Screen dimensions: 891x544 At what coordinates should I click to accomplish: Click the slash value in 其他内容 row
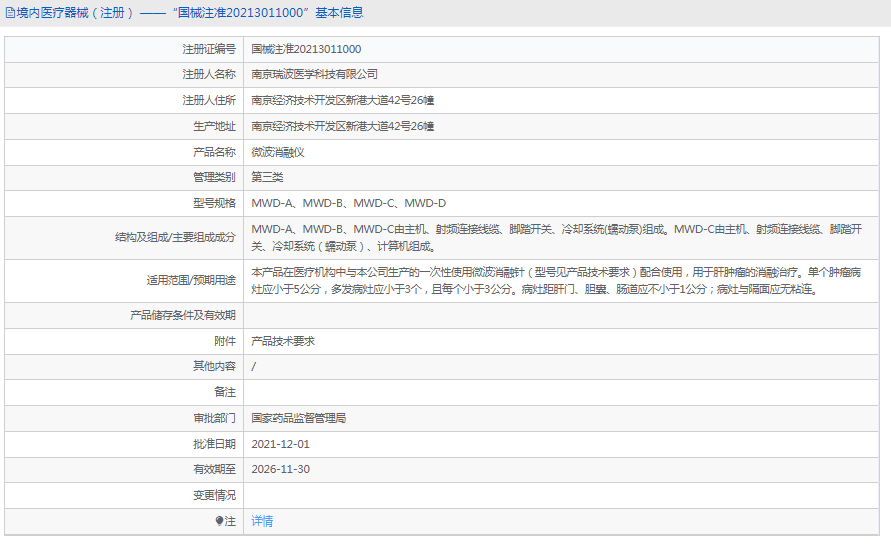[253, 367]
